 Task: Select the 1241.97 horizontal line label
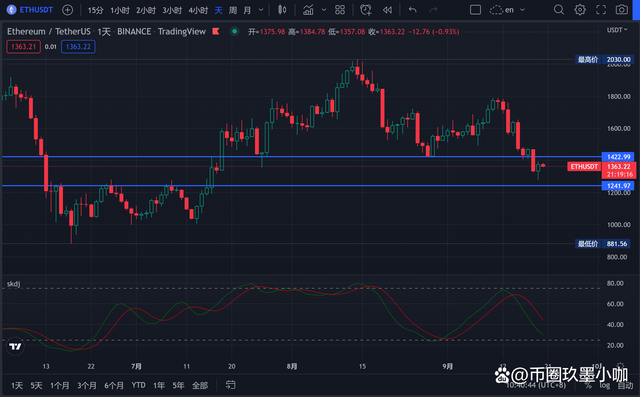pos(618,186)
